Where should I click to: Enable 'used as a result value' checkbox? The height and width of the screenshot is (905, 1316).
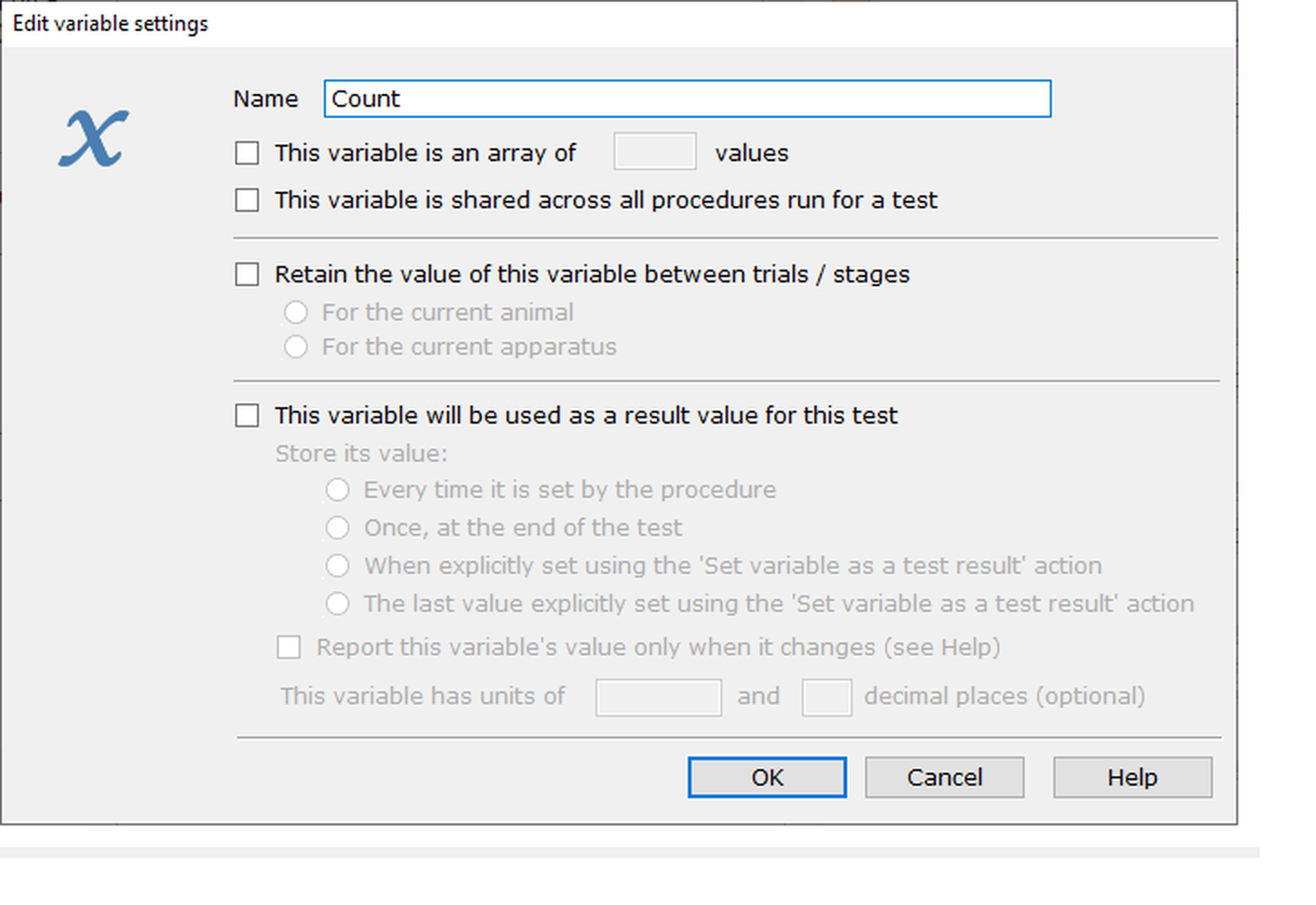point(247,415)
